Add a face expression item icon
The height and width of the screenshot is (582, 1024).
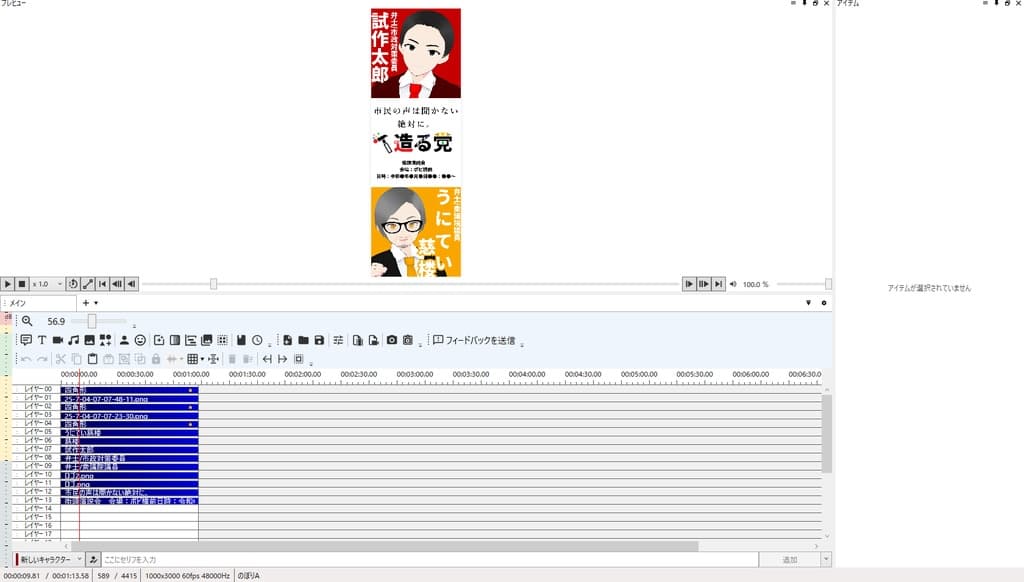point(140,340)
